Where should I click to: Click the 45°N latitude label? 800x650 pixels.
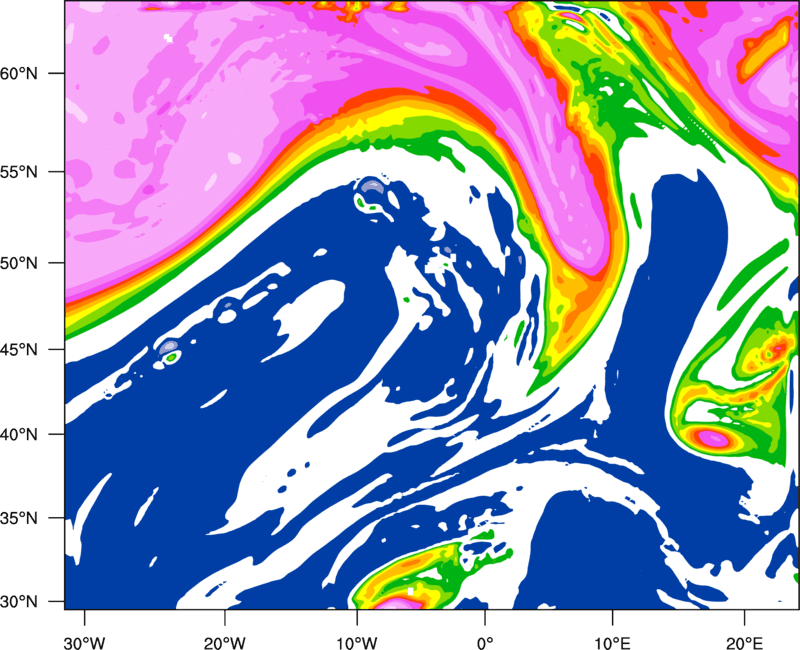click(19, 350)
